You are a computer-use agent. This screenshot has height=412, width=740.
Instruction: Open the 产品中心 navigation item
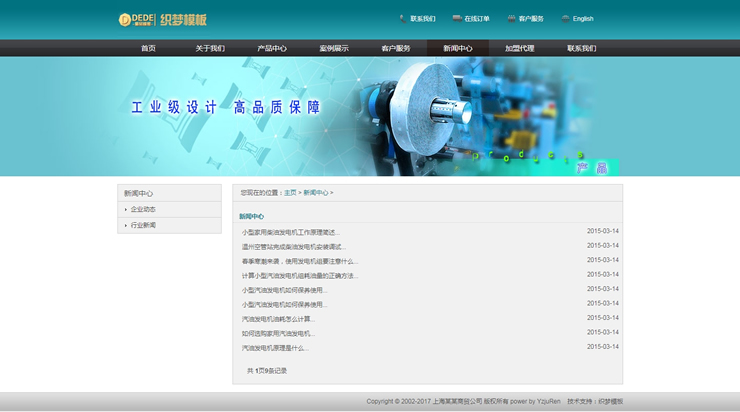[272, 48]
